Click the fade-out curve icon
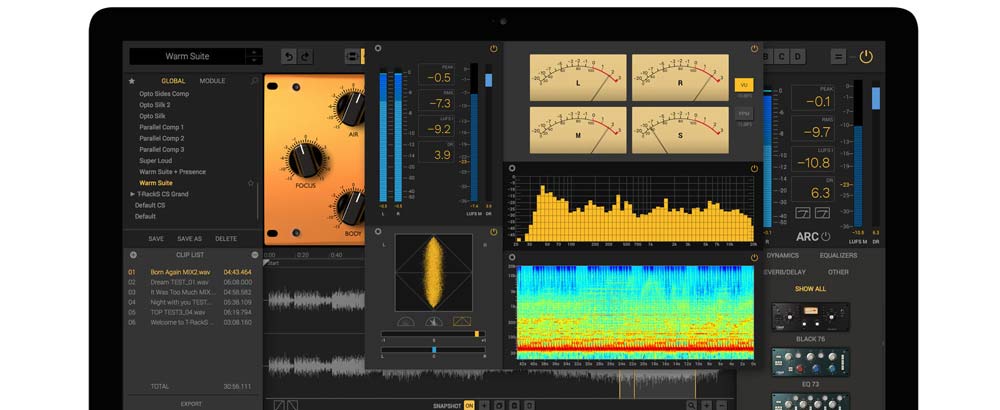This screenshot has width=1000, height=410. 292,406
